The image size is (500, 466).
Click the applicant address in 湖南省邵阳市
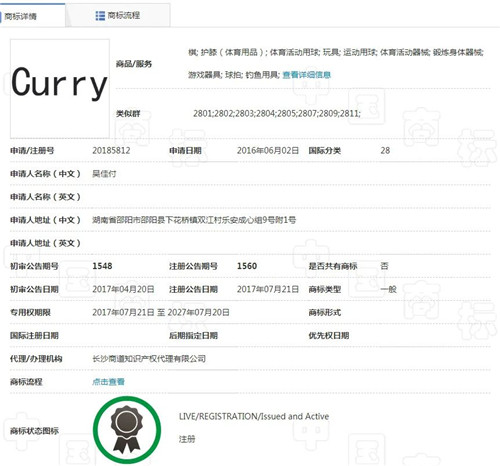194,220
